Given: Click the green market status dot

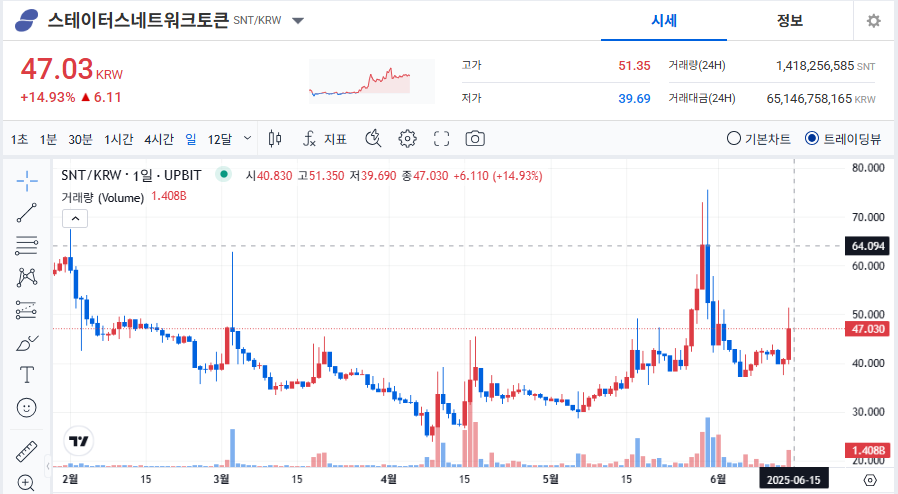Looking at the screenshot, I should [224, 174].
